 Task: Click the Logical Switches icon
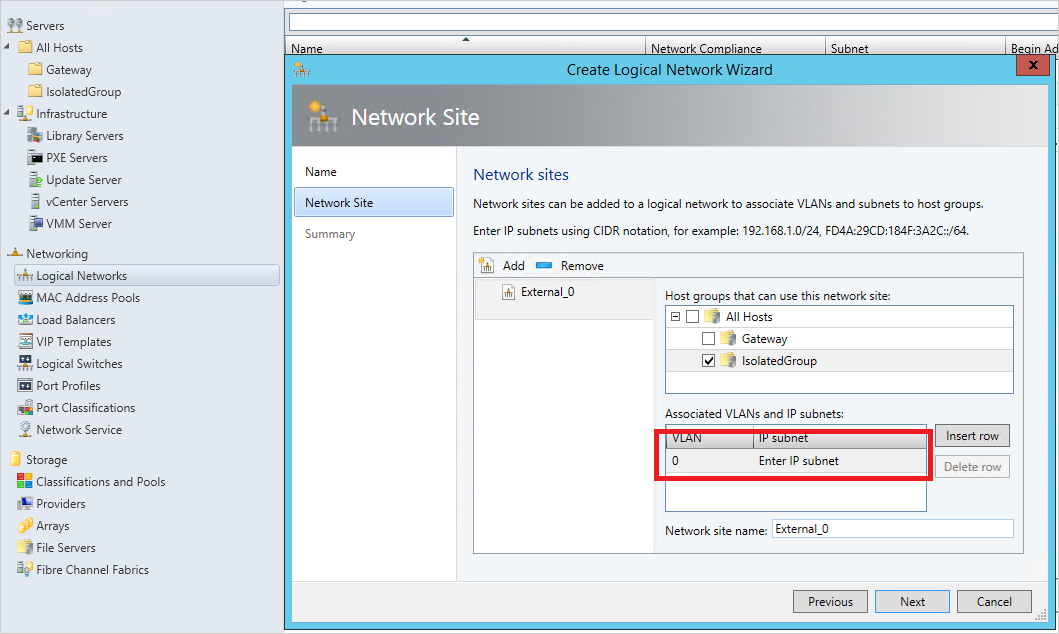click(x=25, y=363)
